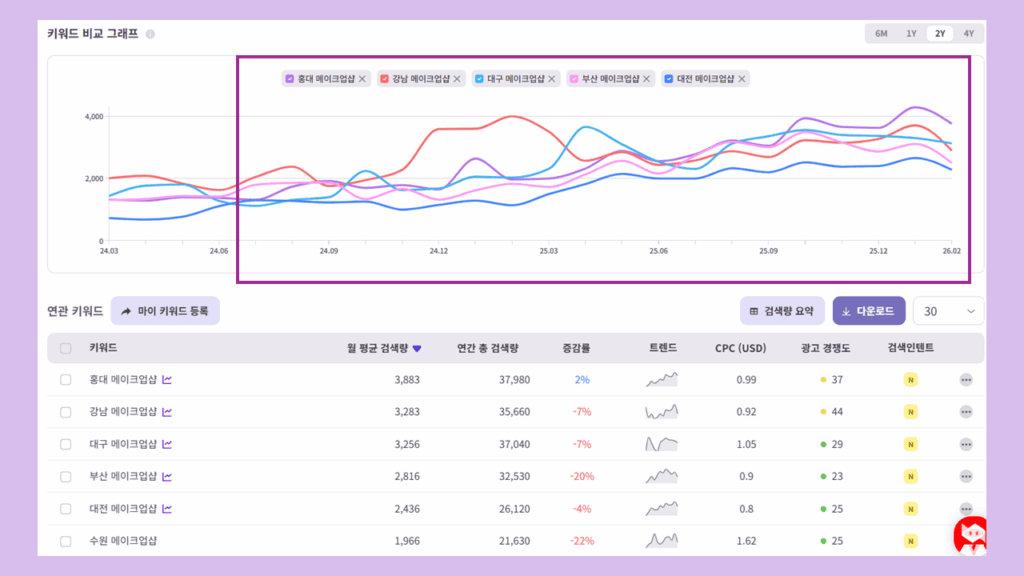Click the red mascot chat icon
Image resolution: width=1024 pixels, height=576 pixels.
coord(970,535)
